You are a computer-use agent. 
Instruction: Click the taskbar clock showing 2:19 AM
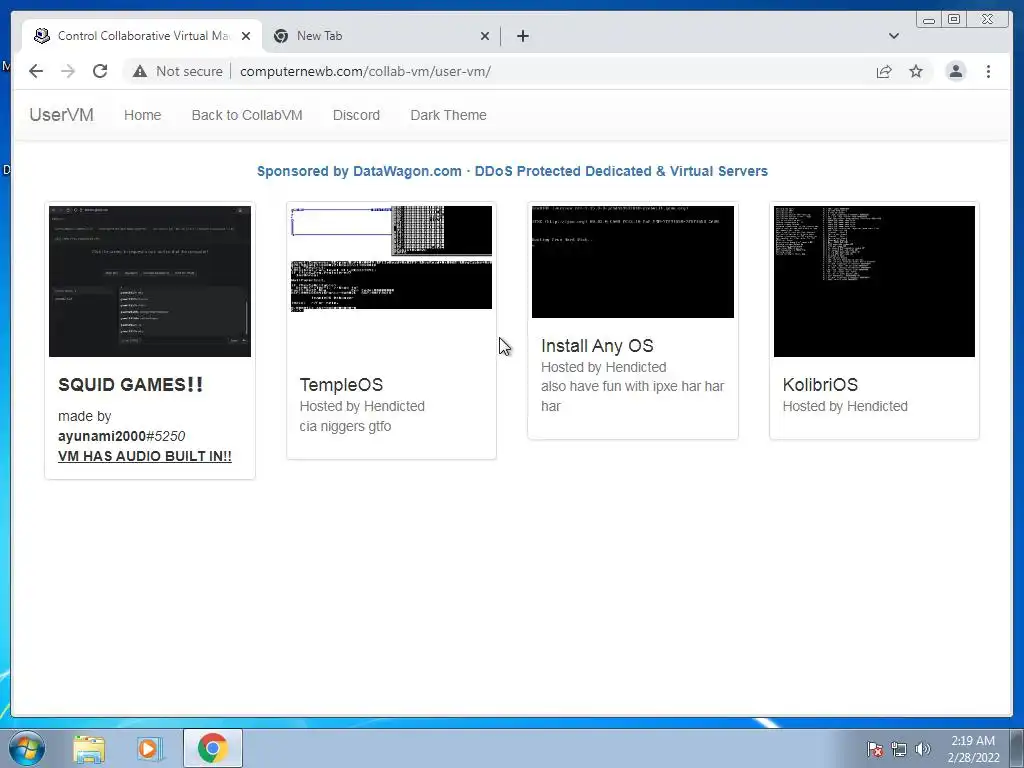pyautogui.click(x=973, y=749)
